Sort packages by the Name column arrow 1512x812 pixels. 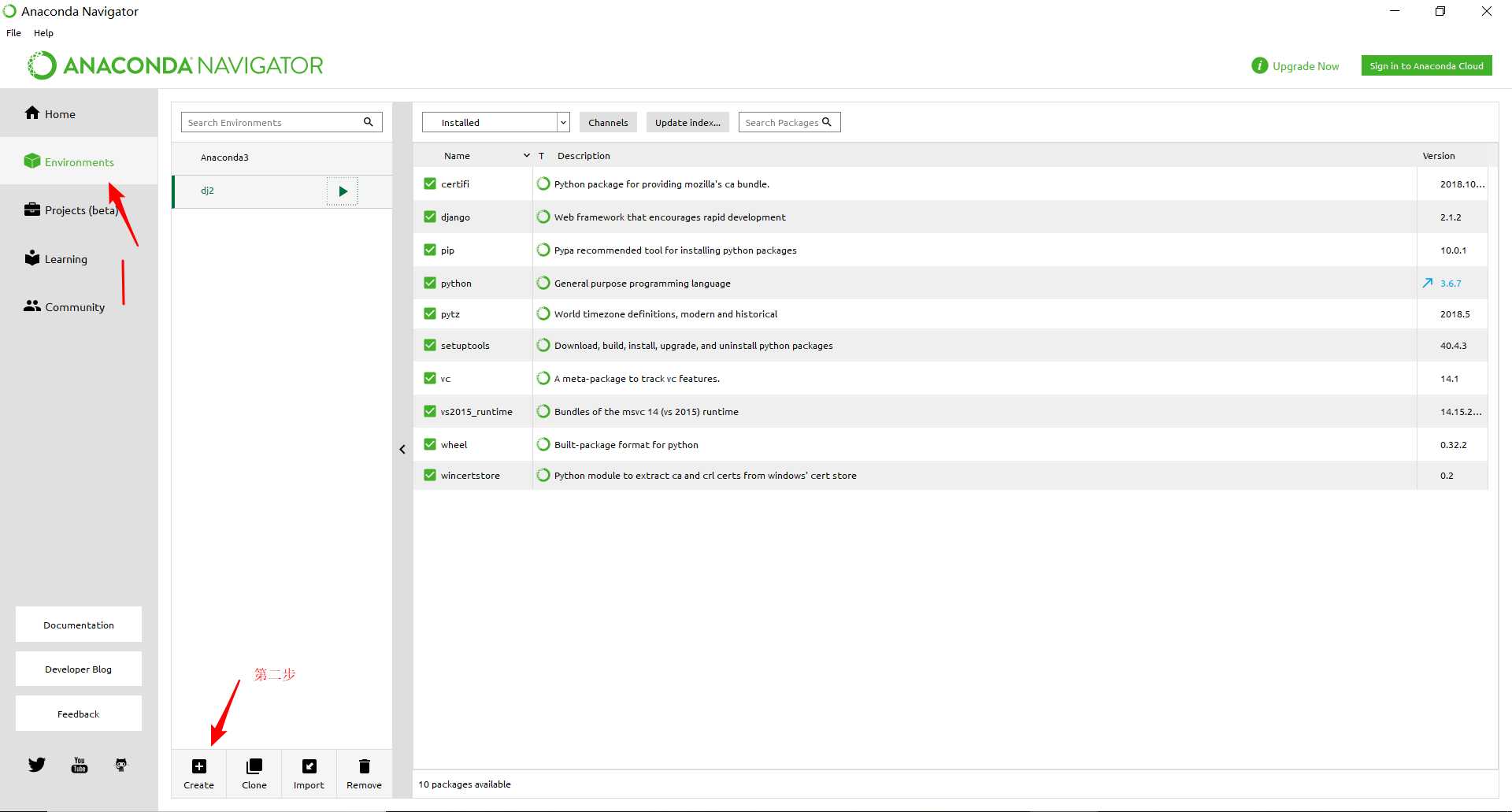pyautogui.click(x=527, y=155)
